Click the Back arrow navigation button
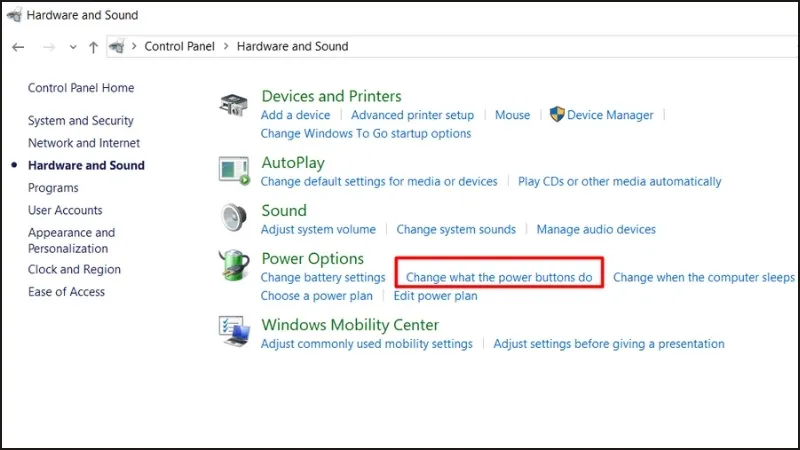The width and height of the screenshot is (800, 450). click(18, 47)
